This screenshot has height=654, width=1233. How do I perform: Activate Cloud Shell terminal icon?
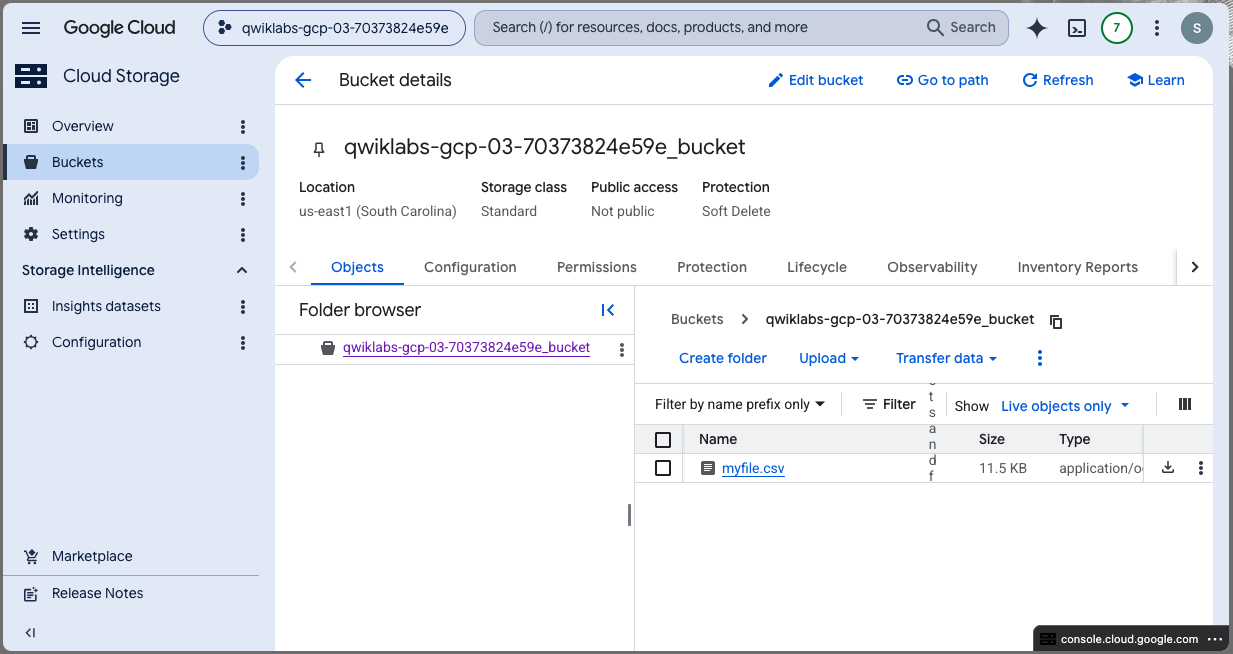(1077, 28)
